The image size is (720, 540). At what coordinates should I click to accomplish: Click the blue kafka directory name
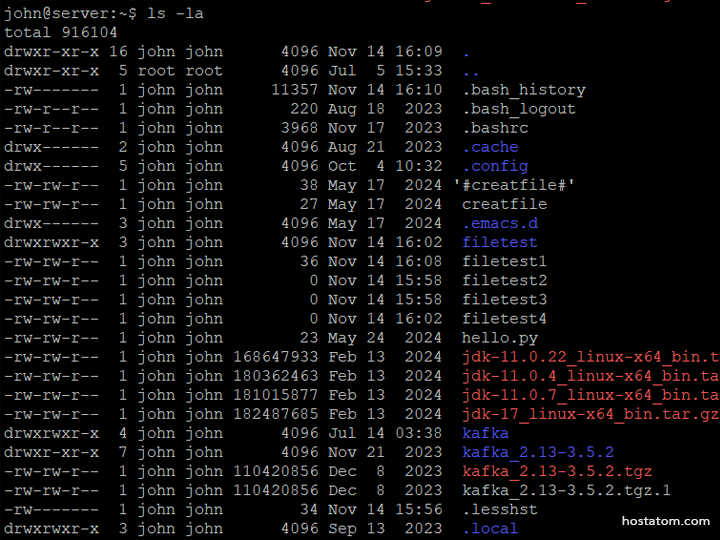click(485, 433)
